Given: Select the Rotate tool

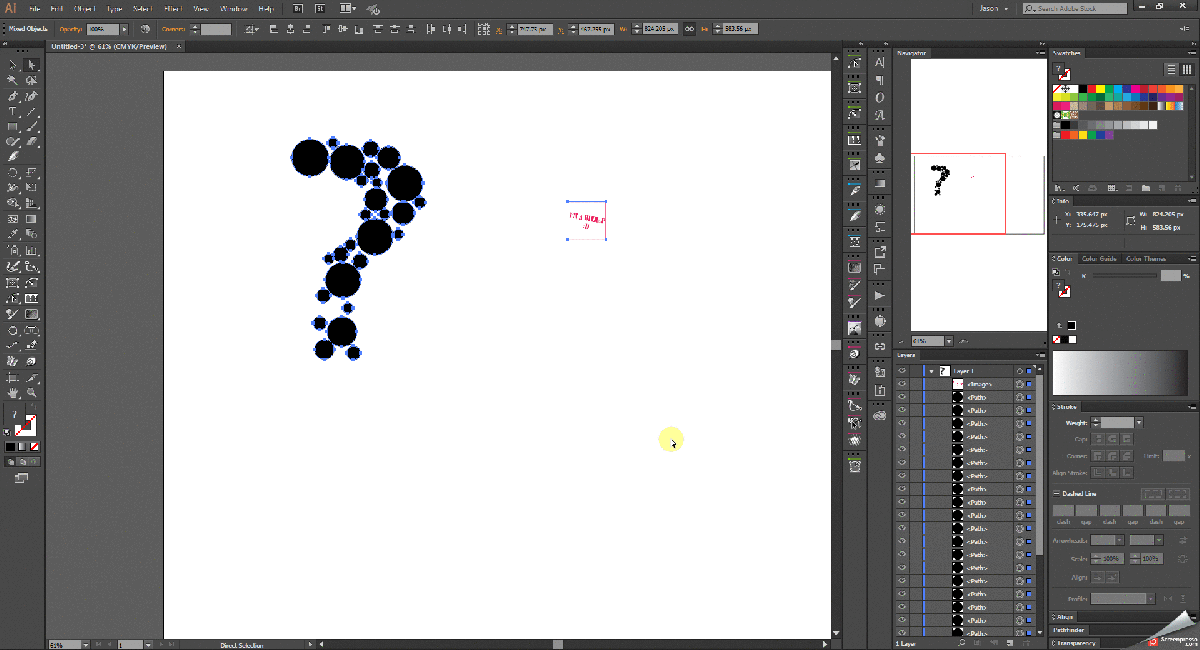Looking at the screenshot, I should coord(13,174).
